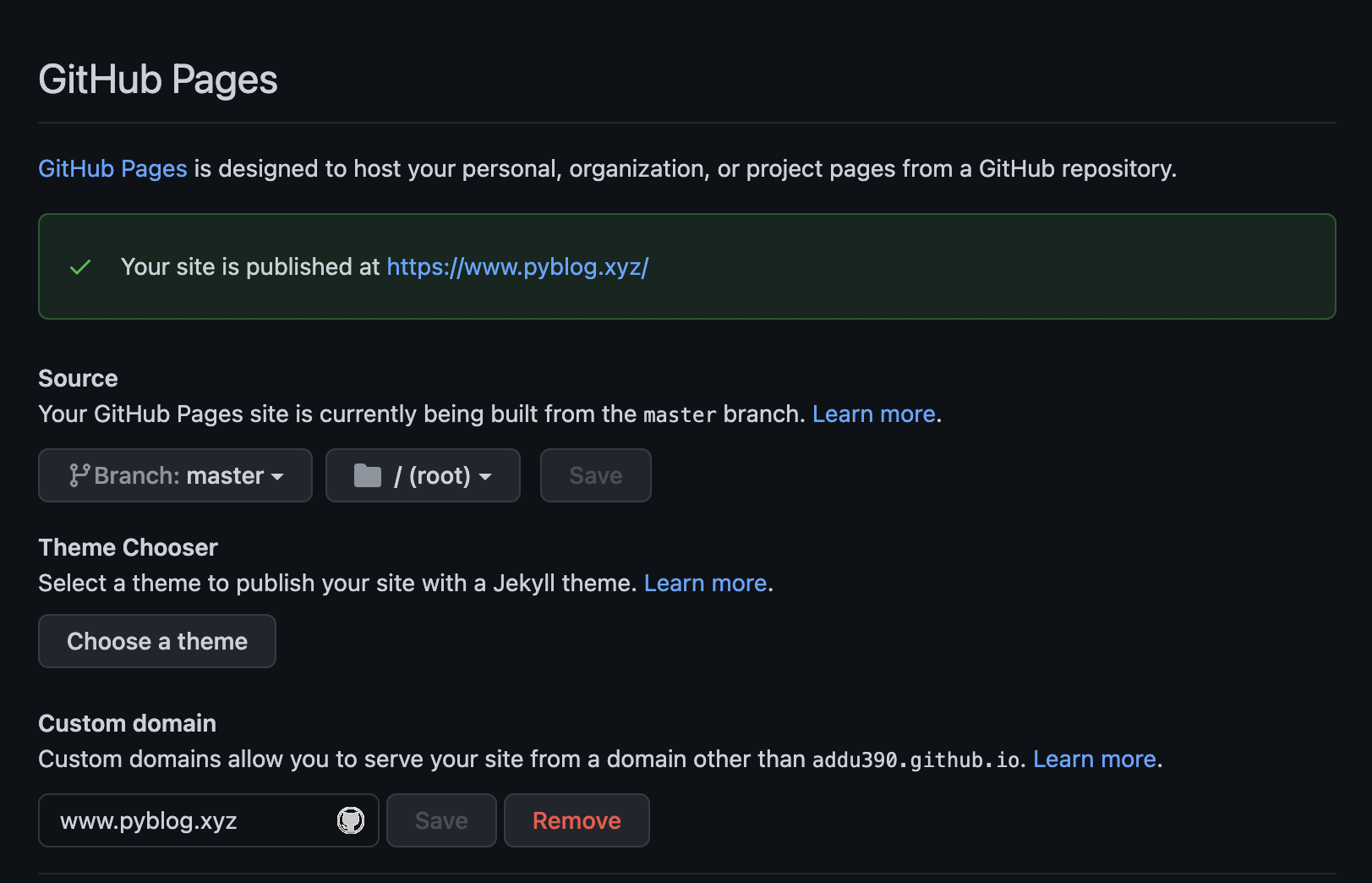Click the GitHub octocat icon in domain field

pos(351,820)
